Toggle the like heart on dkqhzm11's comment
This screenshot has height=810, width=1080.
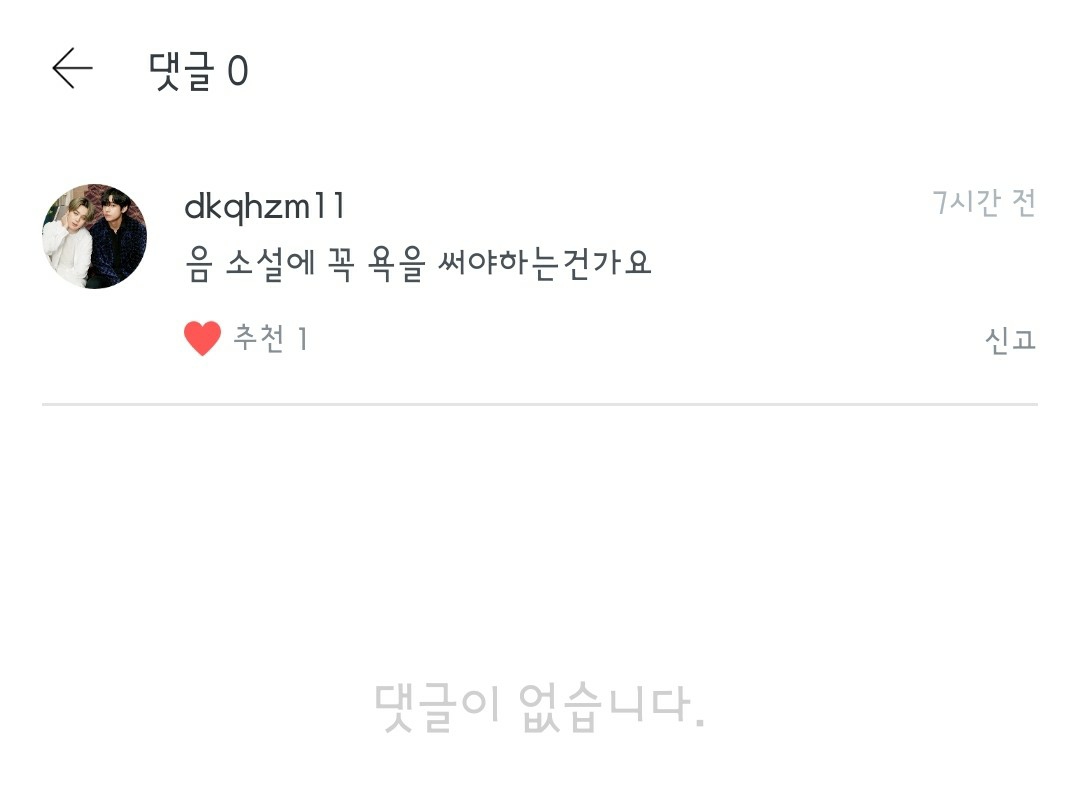click(x=202, y=338)
